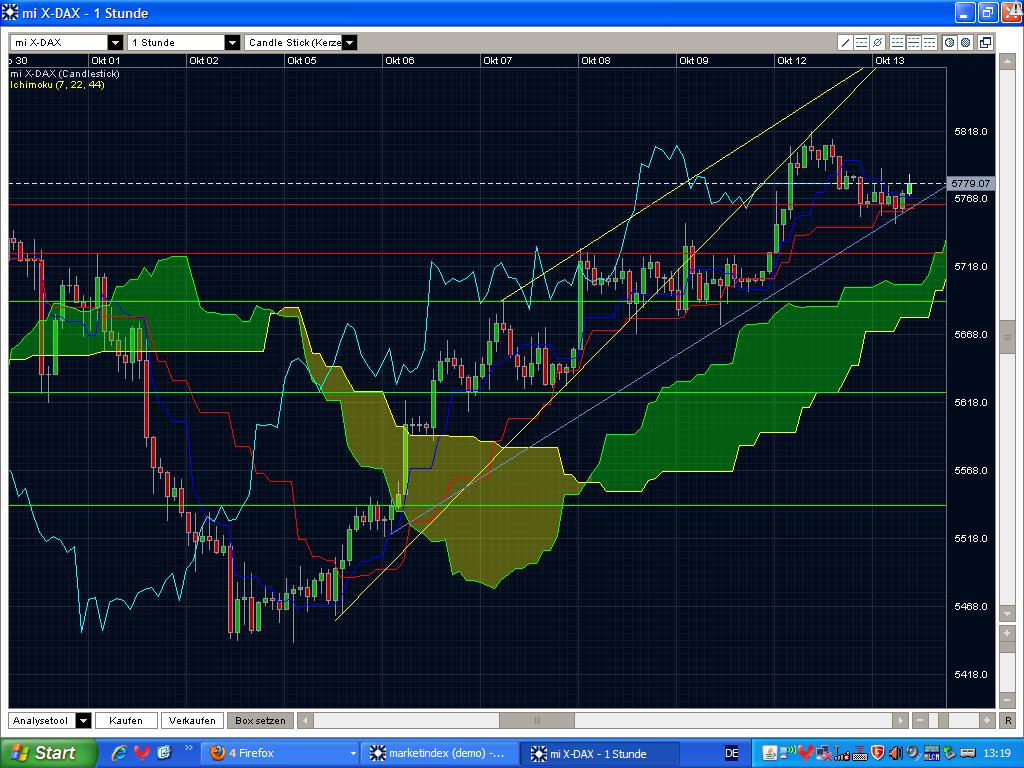Click the Okt 08 date marker

(596, 60)
